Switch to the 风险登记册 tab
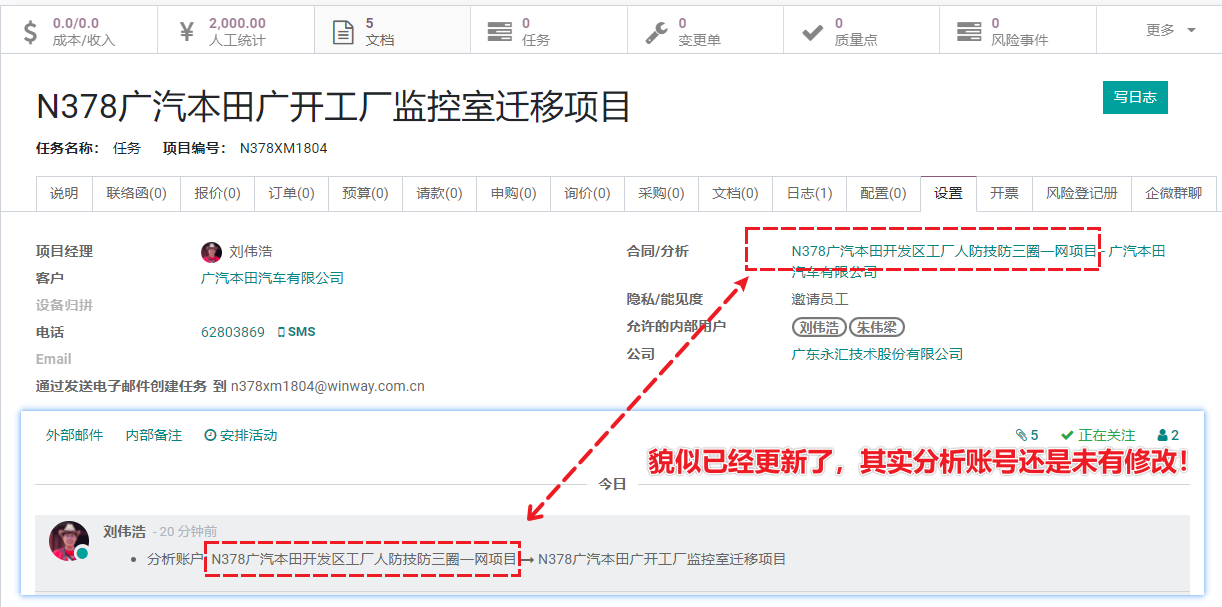 pyautogui.click(x=1081, y=193)
